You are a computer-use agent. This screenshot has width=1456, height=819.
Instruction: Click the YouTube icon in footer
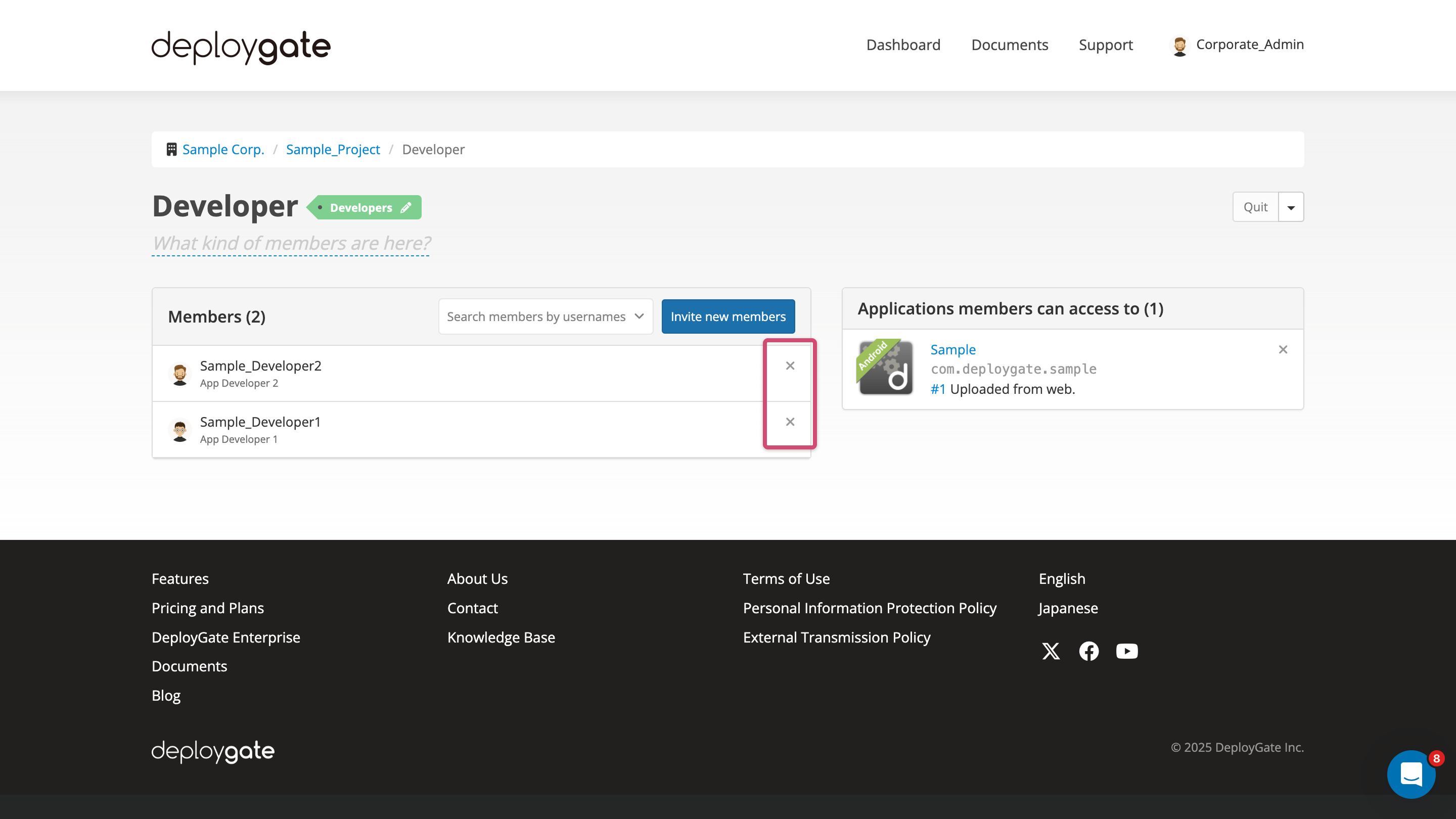(1126, 651)
